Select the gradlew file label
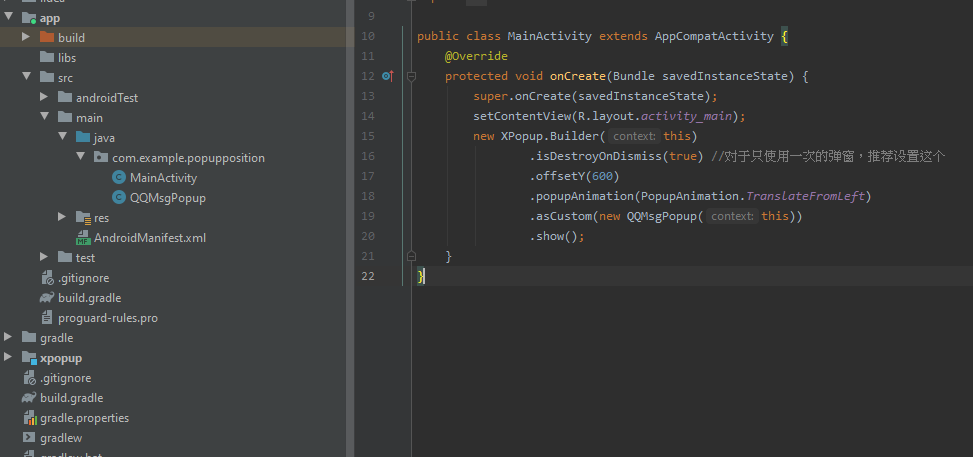The image size is (973, 457). point(61,438)
